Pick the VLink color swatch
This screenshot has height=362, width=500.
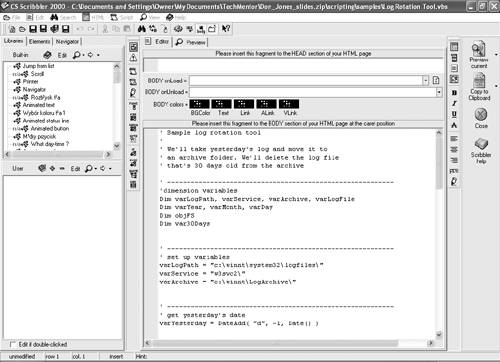289,104
